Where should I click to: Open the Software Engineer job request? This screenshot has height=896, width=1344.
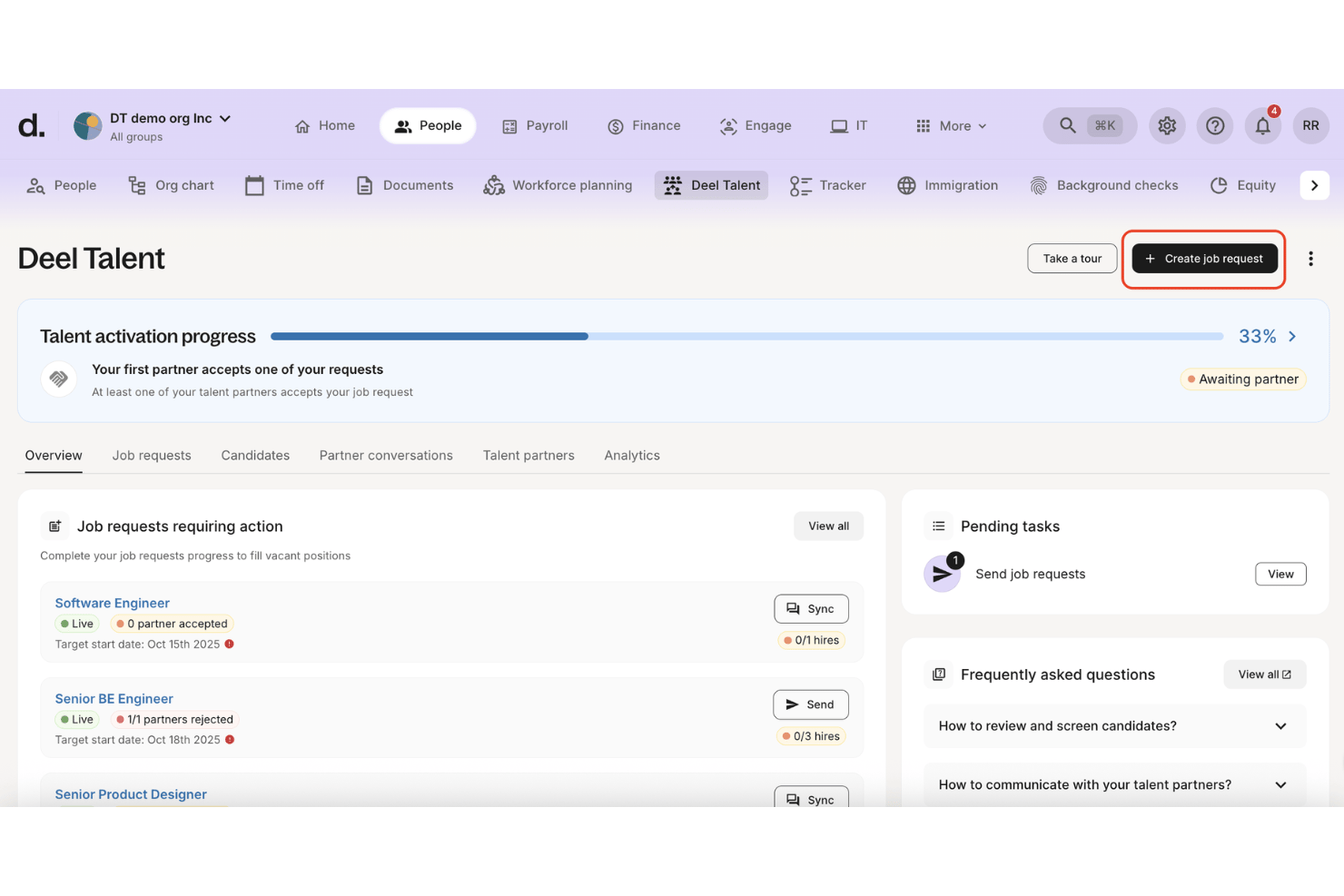(113, 603)
